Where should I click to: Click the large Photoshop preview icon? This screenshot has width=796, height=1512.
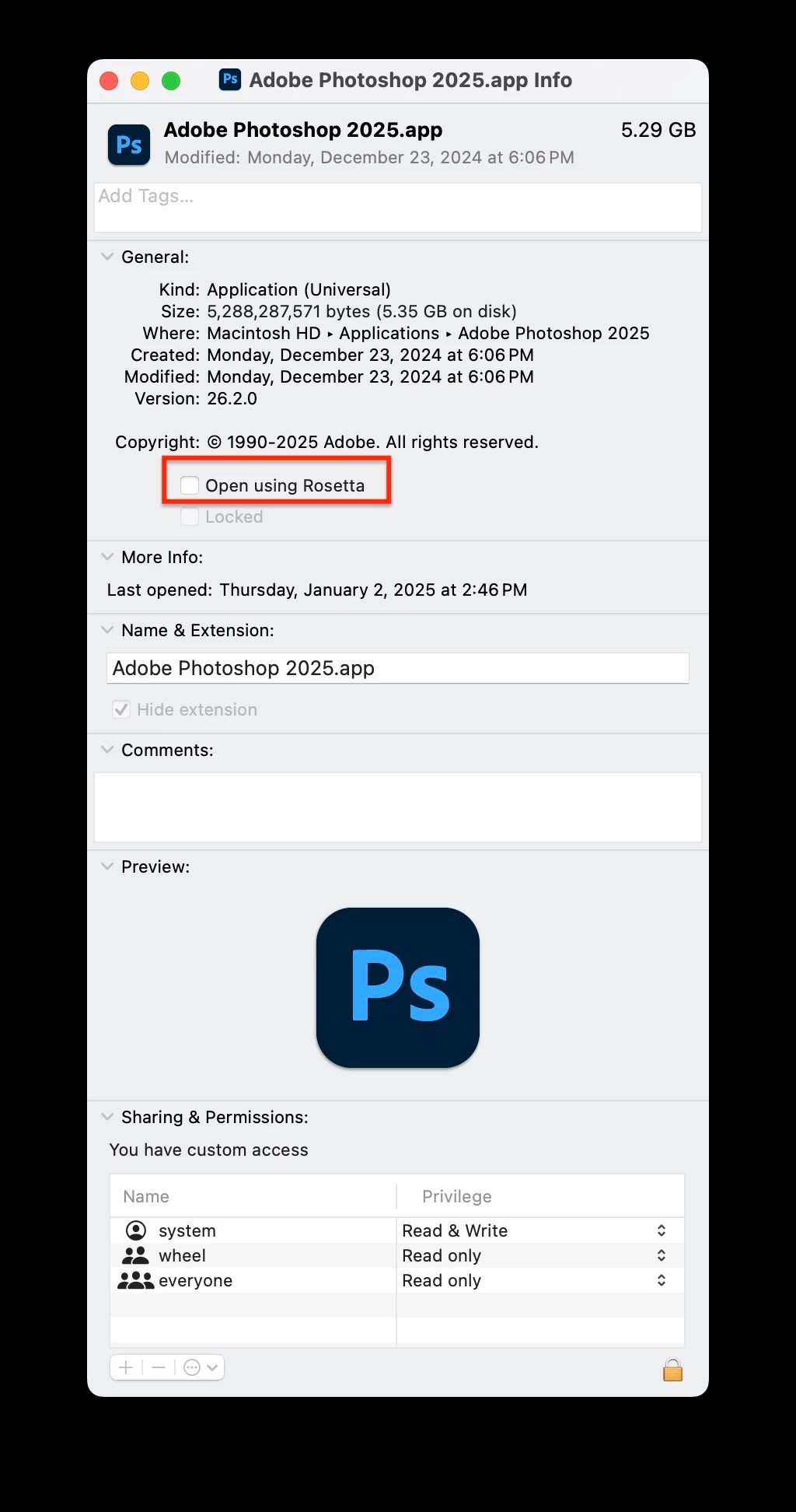pyautogui.click(x=398, y=988)
